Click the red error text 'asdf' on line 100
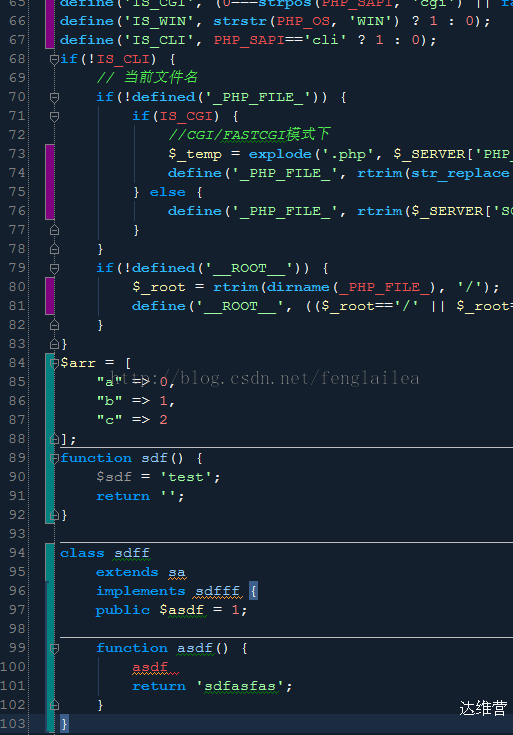Viewport: 513px width, 735px height. [x=150, y=667]
